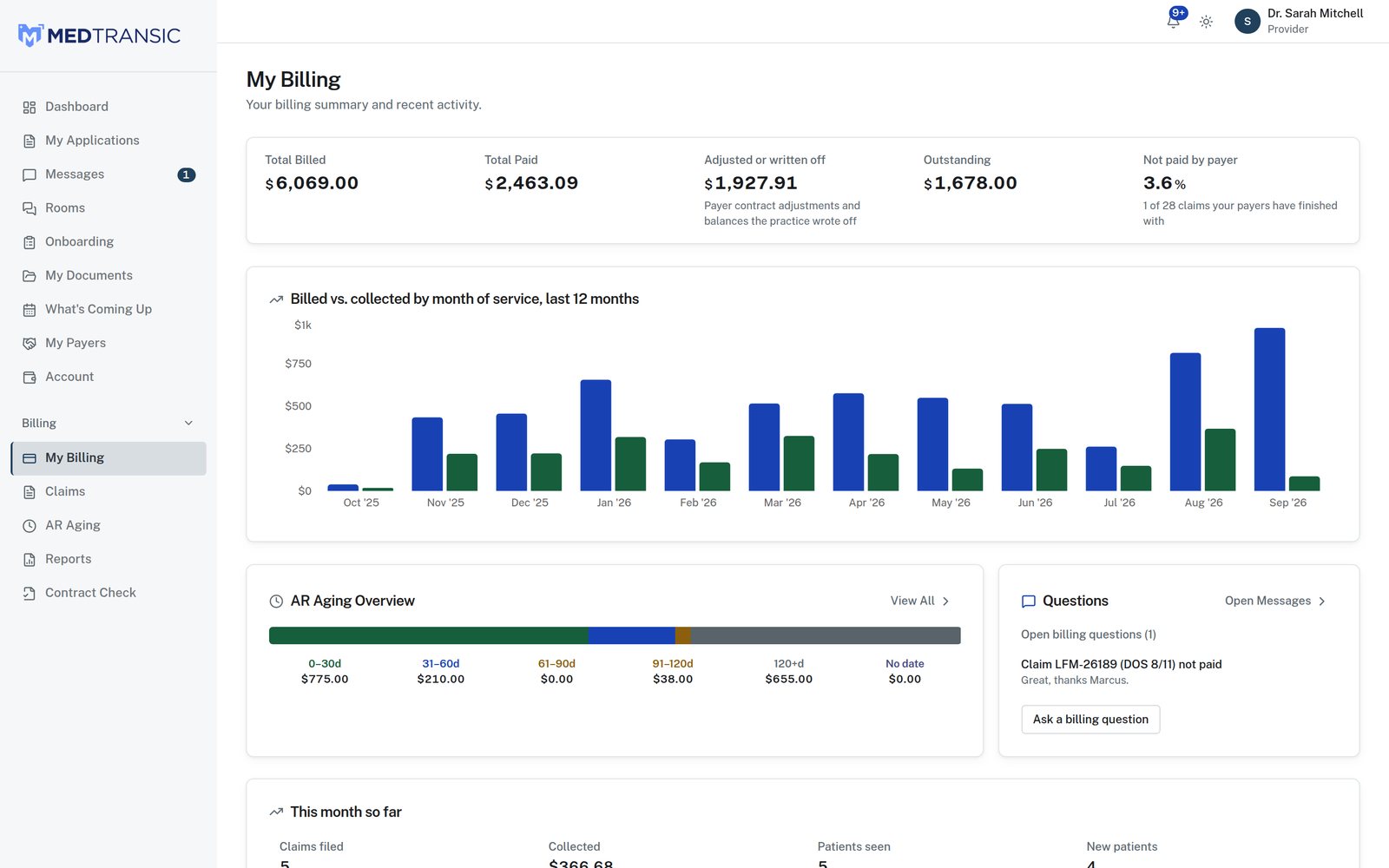Collapse the Billing section chevron
Viewport: 1389px width, 868px height.
[x=188, y=424]
